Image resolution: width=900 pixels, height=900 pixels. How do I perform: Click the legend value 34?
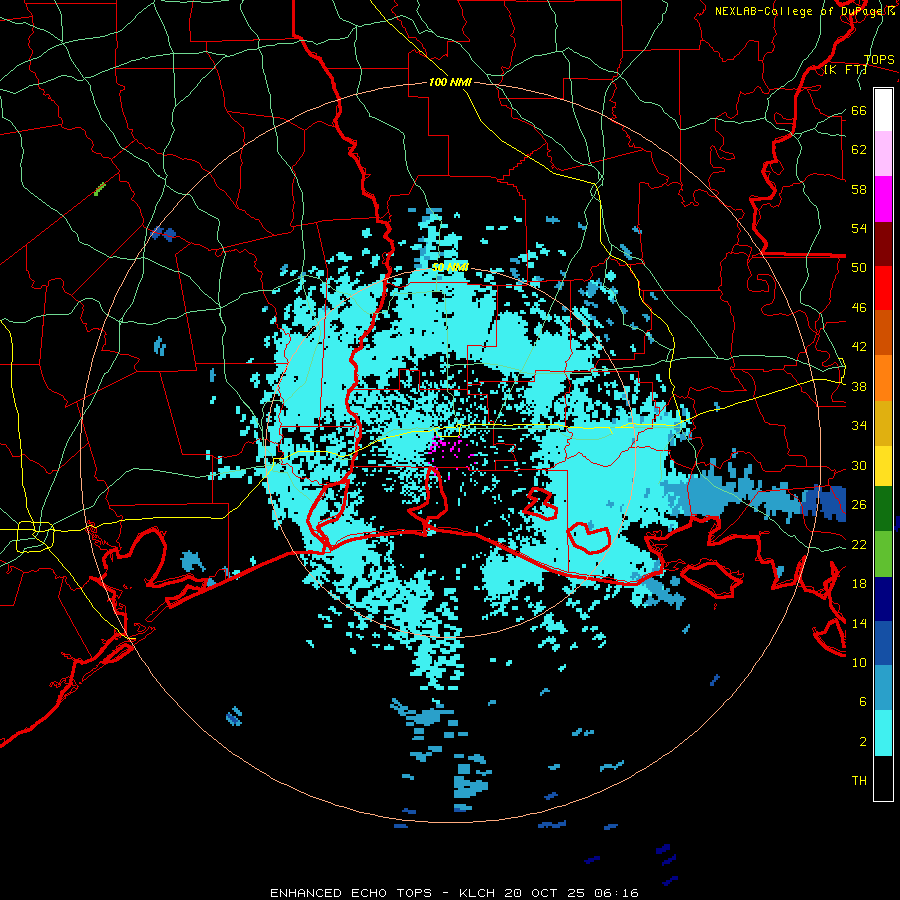(859, 426)
